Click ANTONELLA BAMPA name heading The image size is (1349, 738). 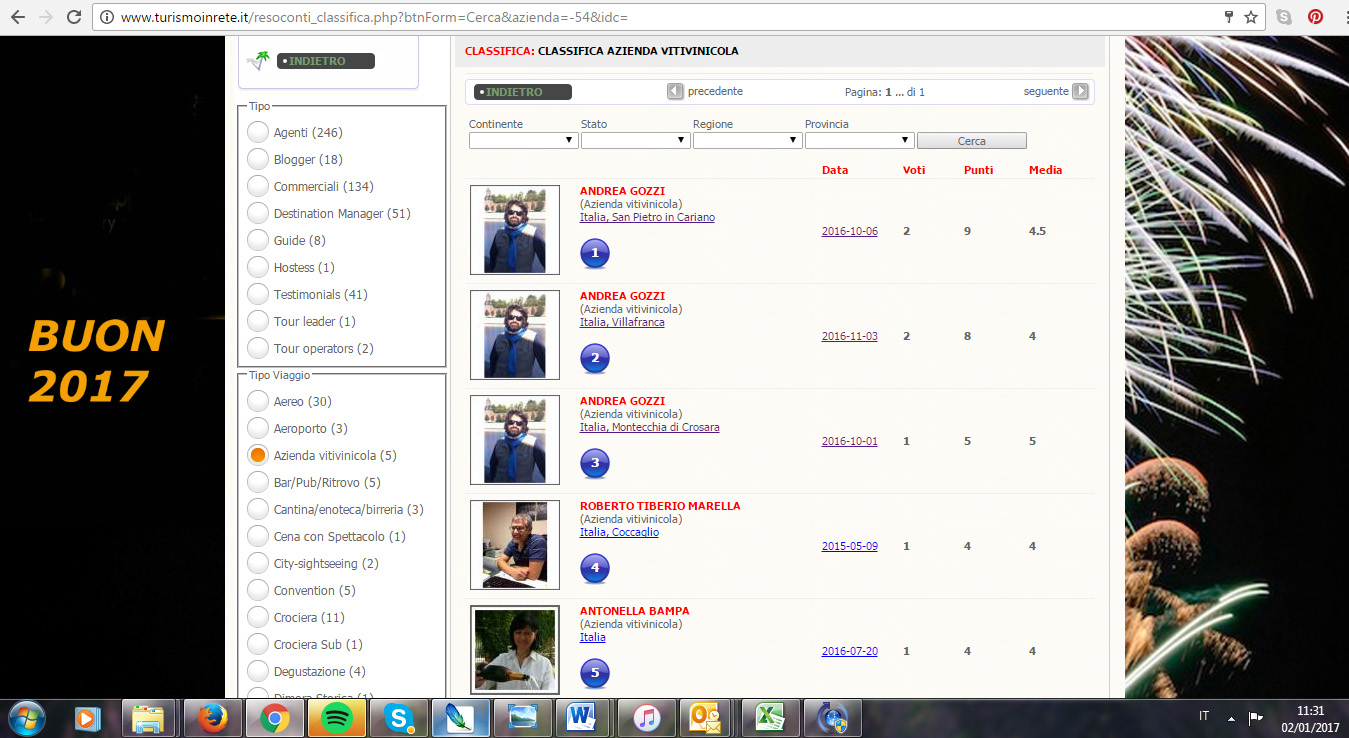[x=634, y=611]
